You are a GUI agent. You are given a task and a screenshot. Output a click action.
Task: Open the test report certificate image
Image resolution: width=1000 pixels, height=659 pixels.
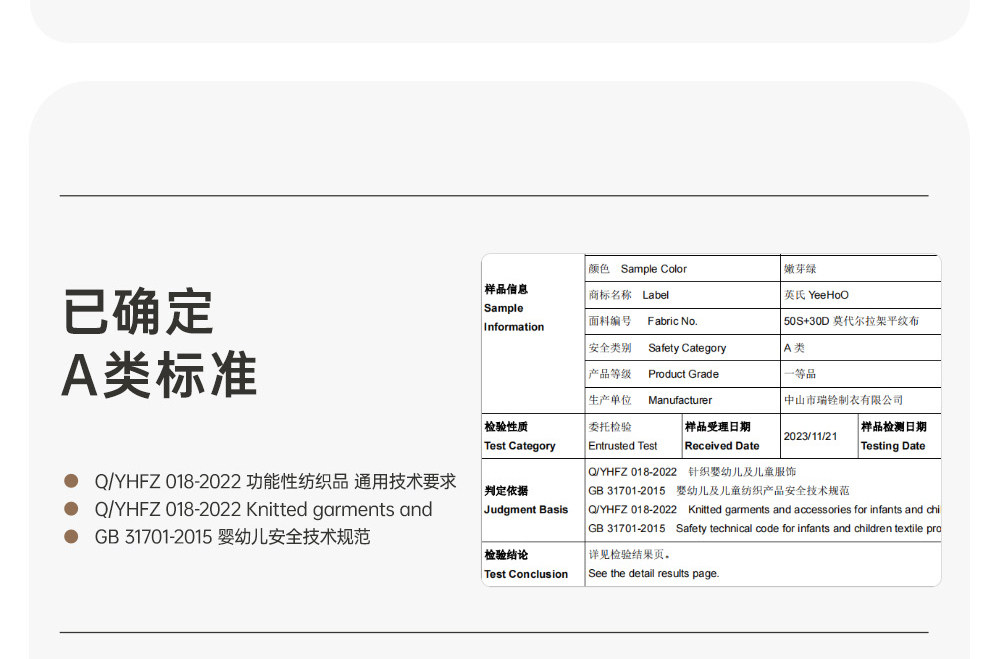pos(711,420)
